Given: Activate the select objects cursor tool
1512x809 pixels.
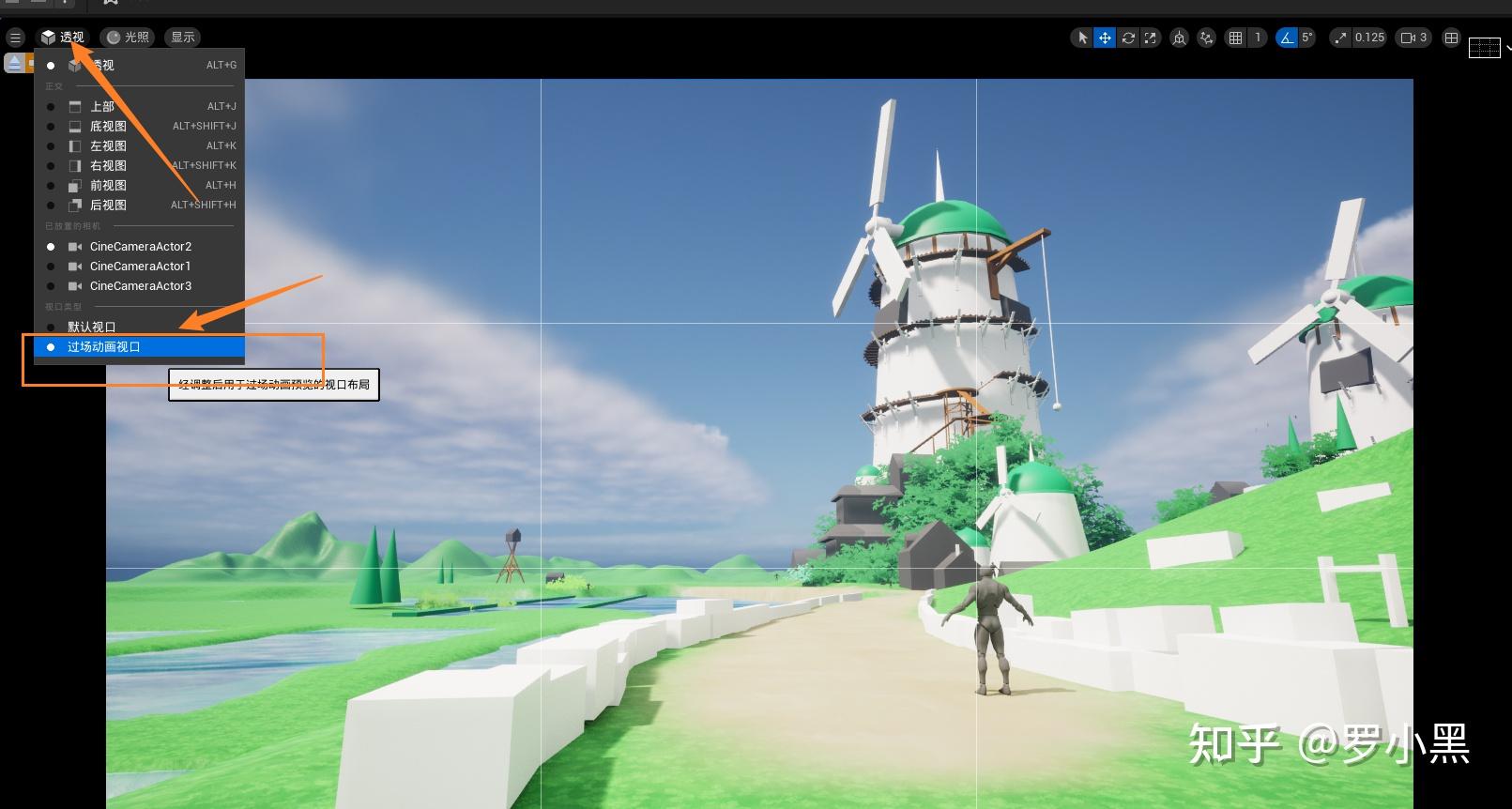Looking at the screenshot, I should pos(1082,38).
